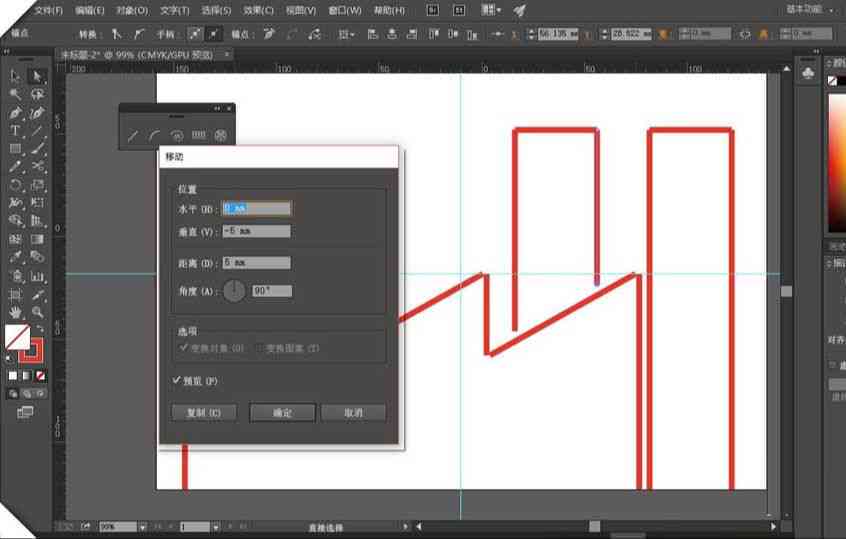Select the Free Transform tool
The width and height of the screenshot is (846, 539).
pyautogui.click(x=37, y=203)
